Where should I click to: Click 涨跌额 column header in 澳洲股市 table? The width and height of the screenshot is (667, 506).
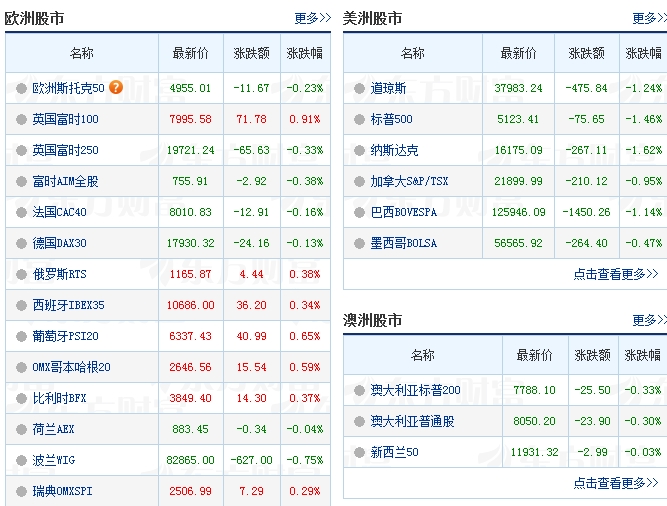tap(593, 355)
